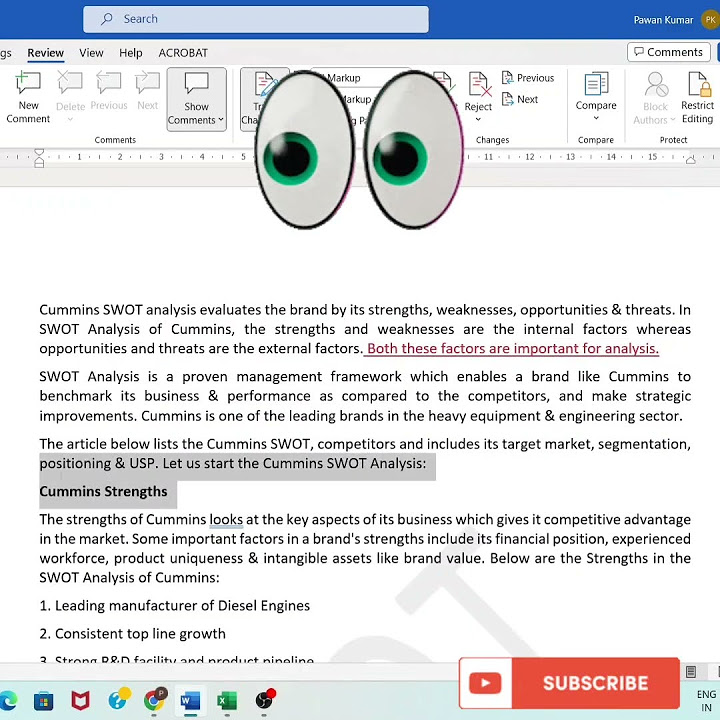Click the Reject change icon
The width and height of the screenshot is (720, 720).
tap(479, 85)
